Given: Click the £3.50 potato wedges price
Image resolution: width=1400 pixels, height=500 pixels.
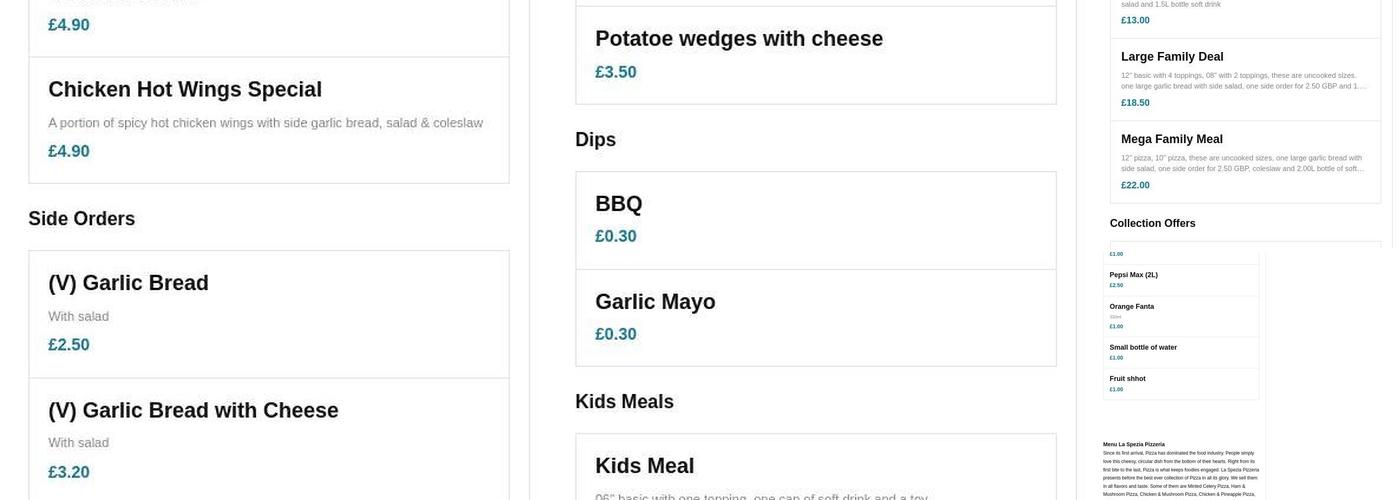Looking at the screenshot, I should point(616,72).
